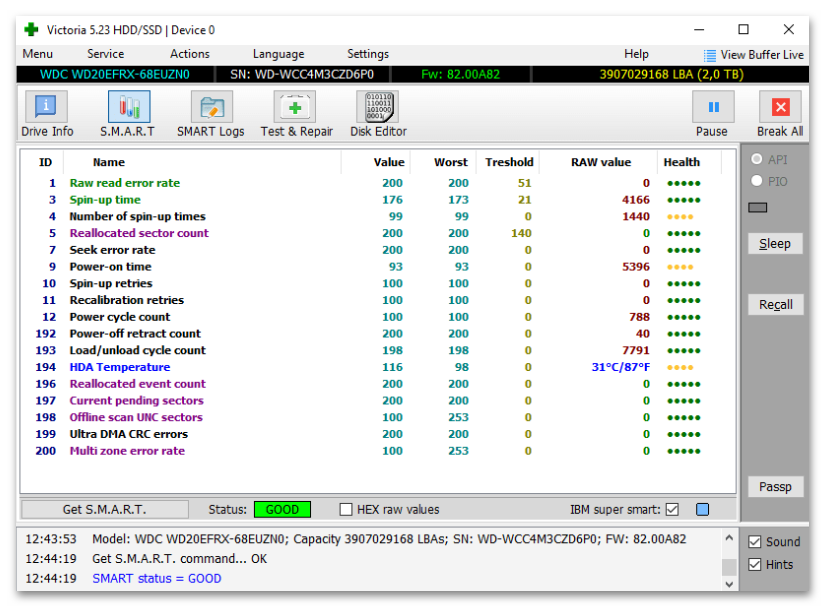
Task: Toggle the IBM super smart checkbox
Action: pos(672,510)
